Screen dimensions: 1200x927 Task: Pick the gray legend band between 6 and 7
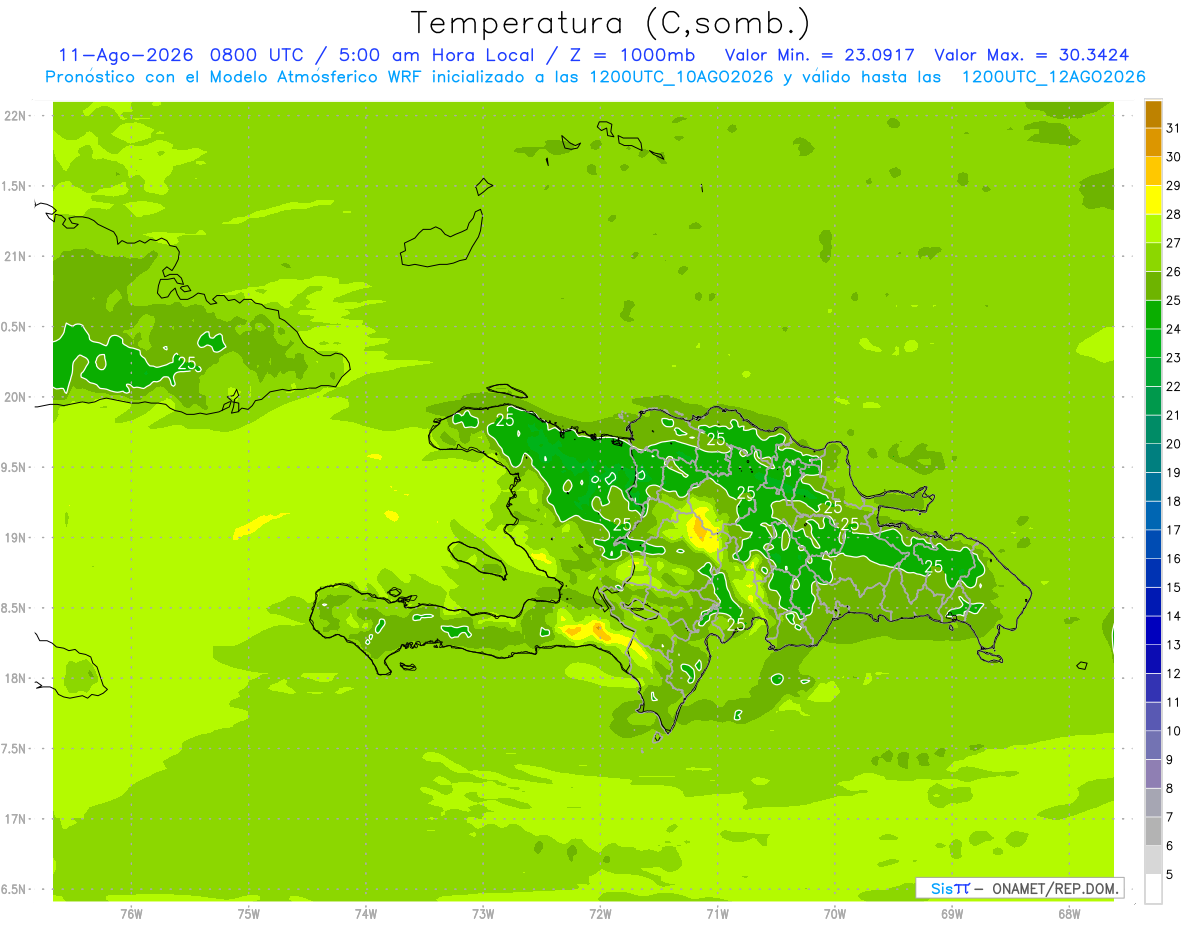(x=1153, y=832)
